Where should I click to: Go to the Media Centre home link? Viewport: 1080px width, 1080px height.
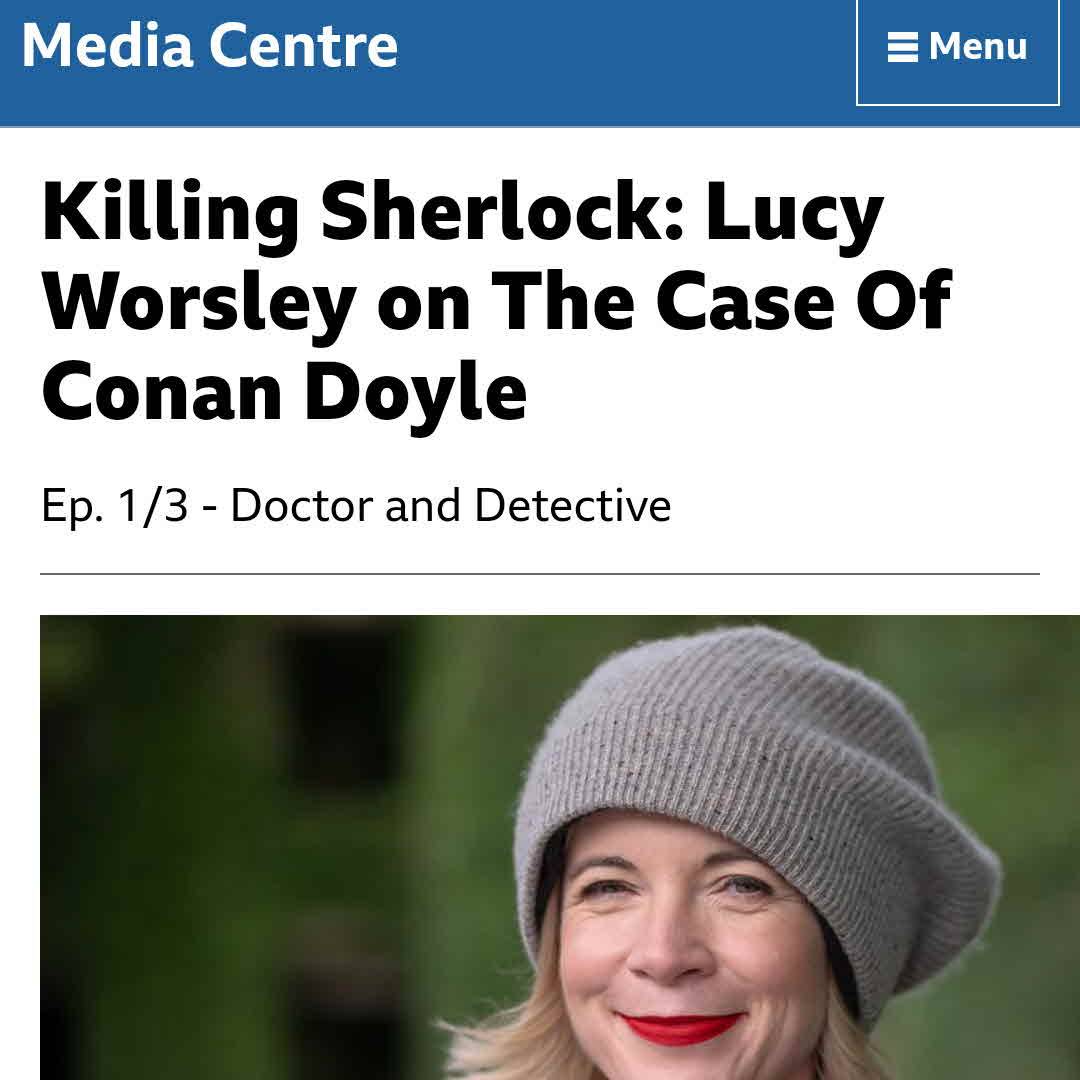click(x=210, y=45)
